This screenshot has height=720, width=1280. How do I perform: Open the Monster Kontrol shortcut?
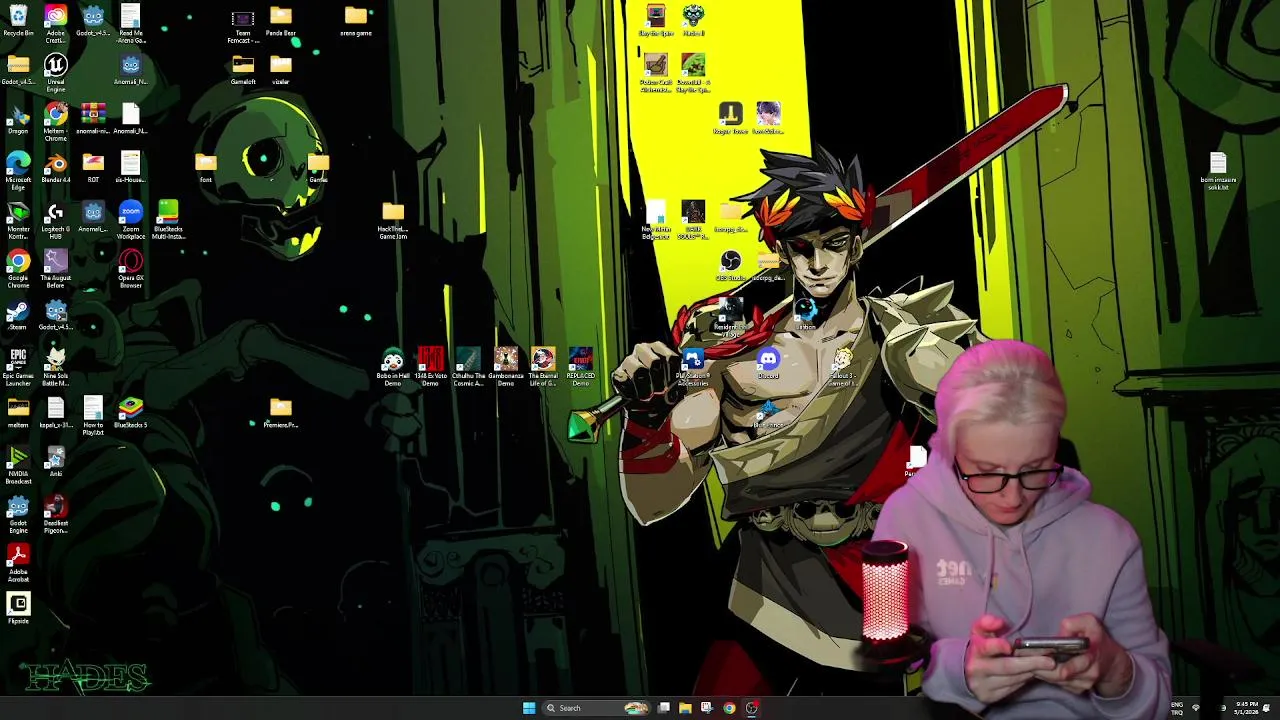(x=18, y=220)
